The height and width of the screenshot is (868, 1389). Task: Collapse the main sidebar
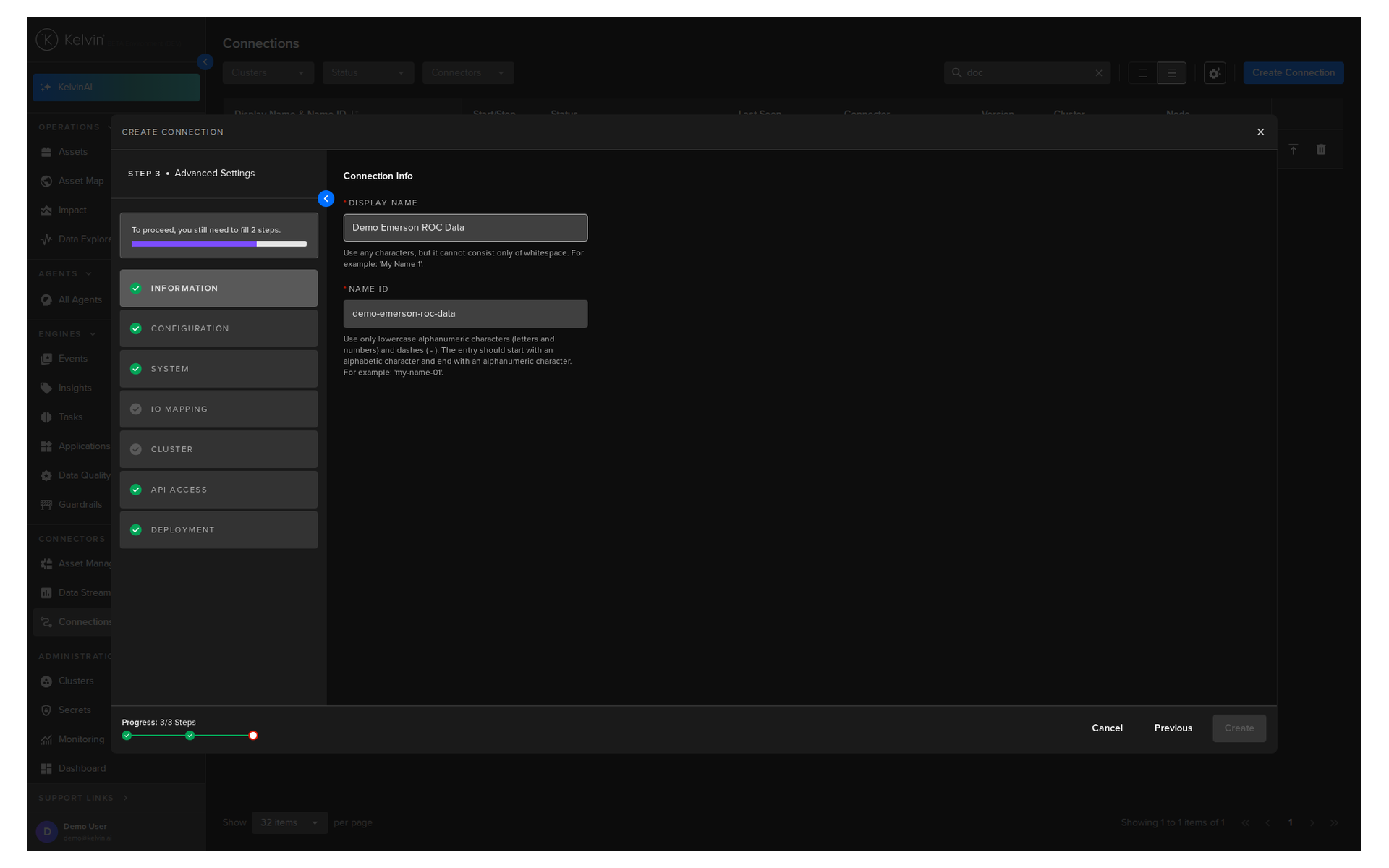pos(205,62)
